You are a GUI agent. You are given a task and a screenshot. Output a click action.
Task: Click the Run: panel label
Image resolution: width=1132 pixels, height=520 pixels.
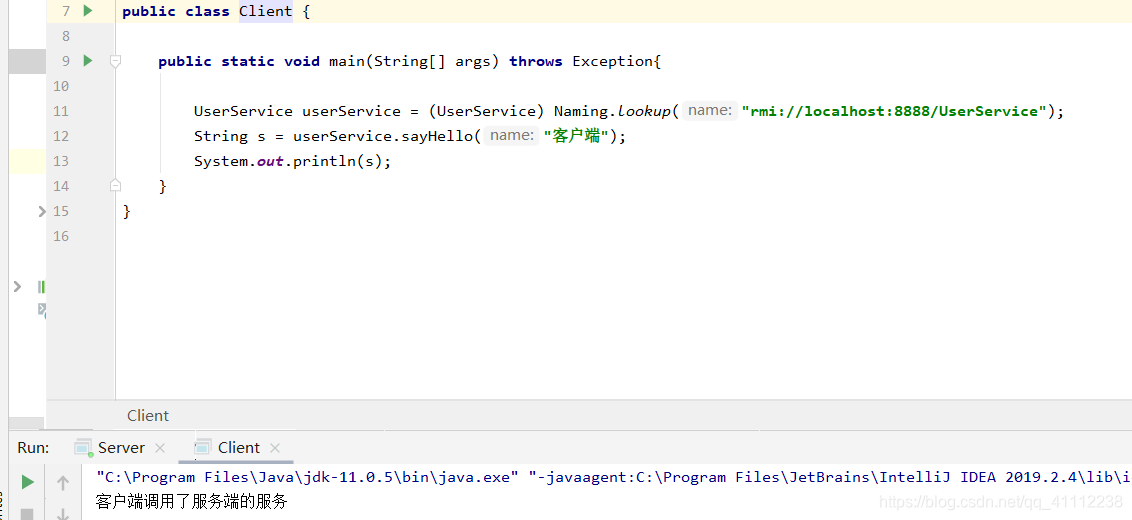point(33,448)
